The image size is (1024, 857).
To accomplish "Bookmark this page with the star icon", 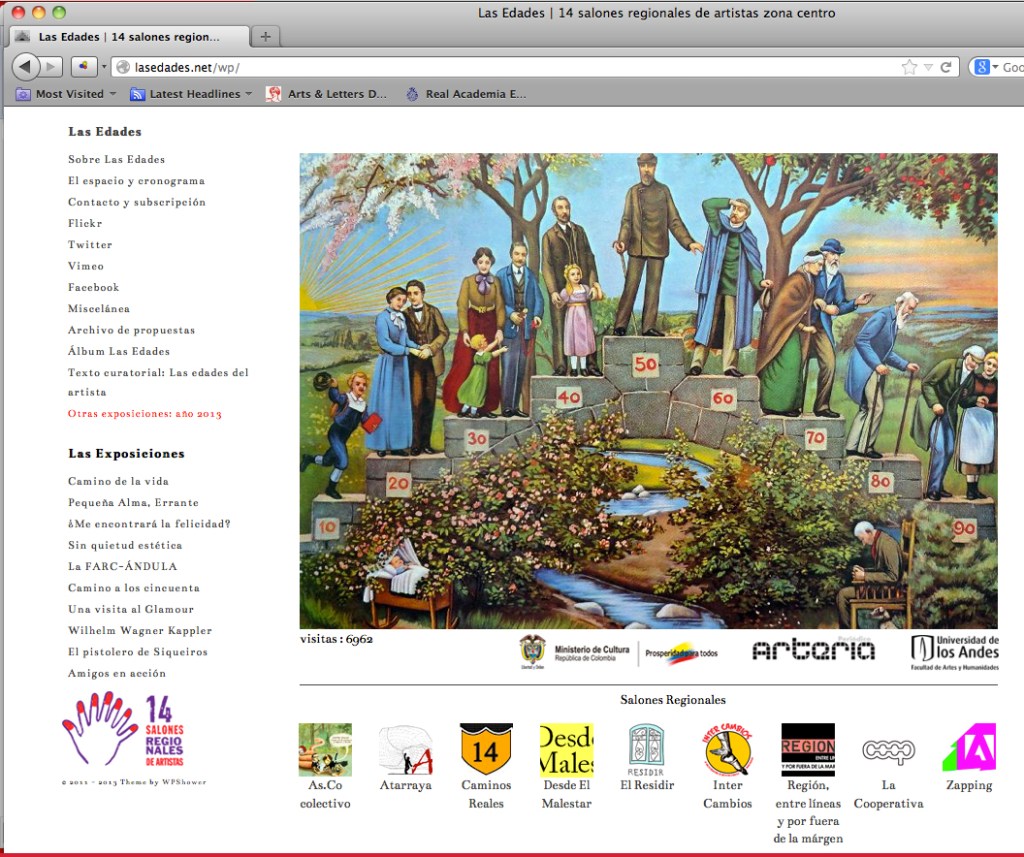I will point(909,67).
